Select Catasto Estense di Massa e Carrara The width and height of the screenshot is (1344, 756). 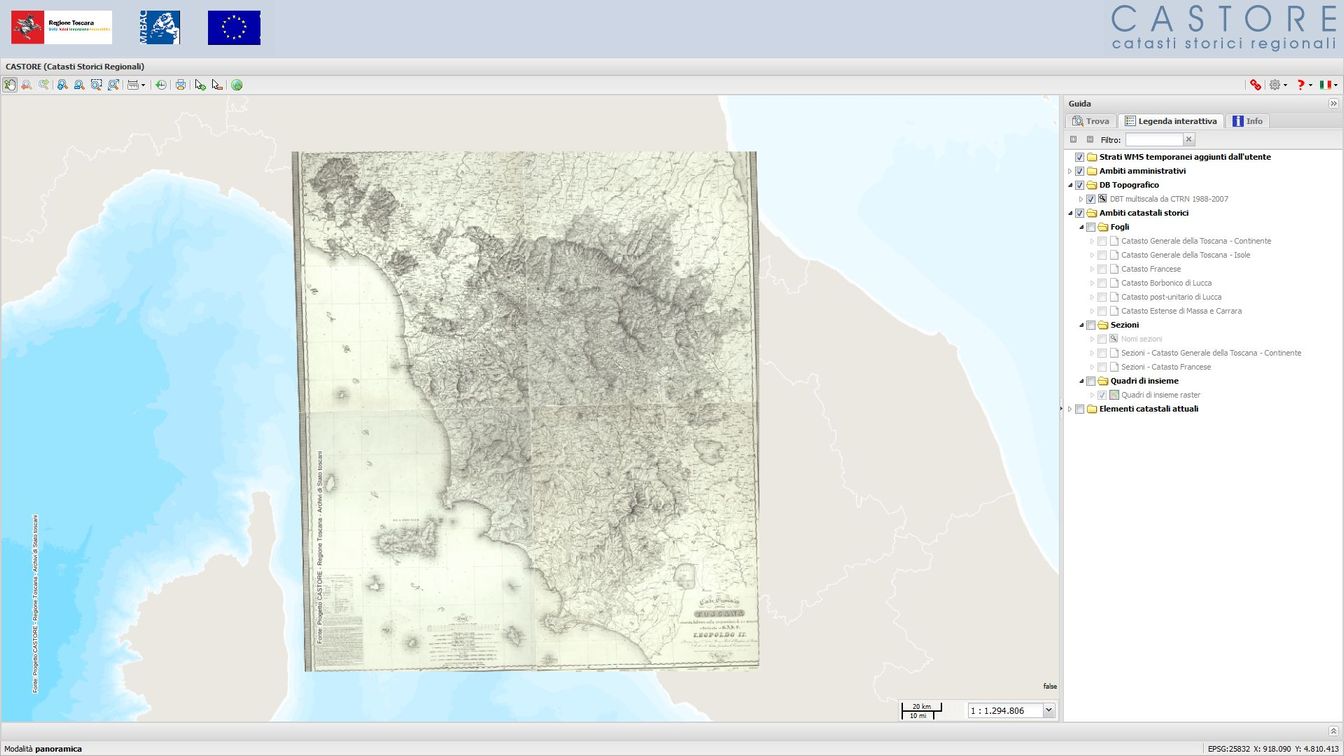(1181, 311)
